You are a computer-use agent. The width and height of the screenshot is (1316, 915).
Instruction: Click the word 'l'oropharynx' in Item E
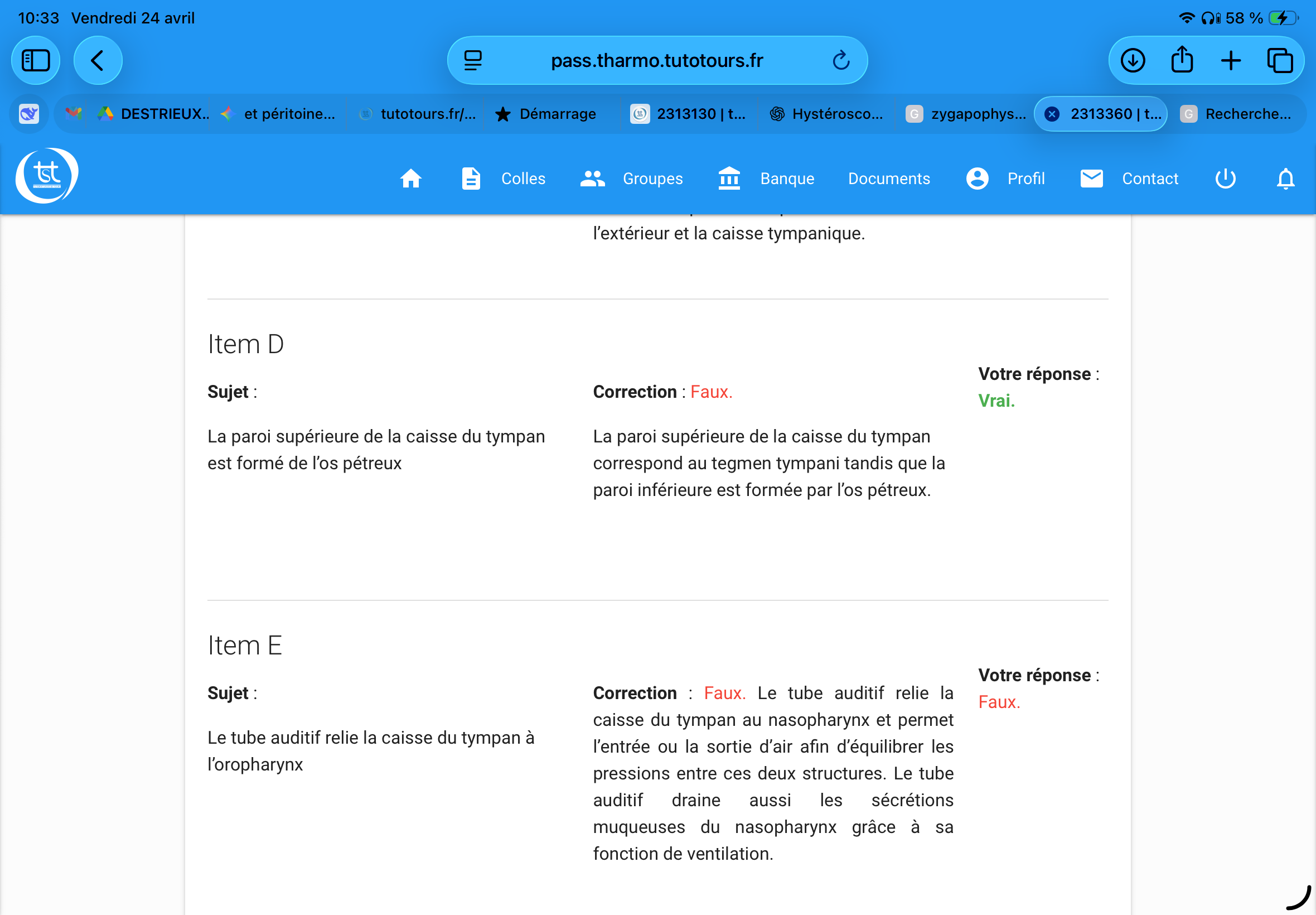click(x=255, y=765)
